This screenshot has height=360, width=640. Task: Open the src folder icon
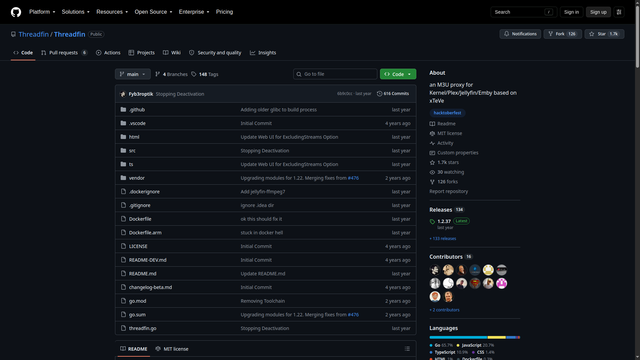(x=123, y=150)
